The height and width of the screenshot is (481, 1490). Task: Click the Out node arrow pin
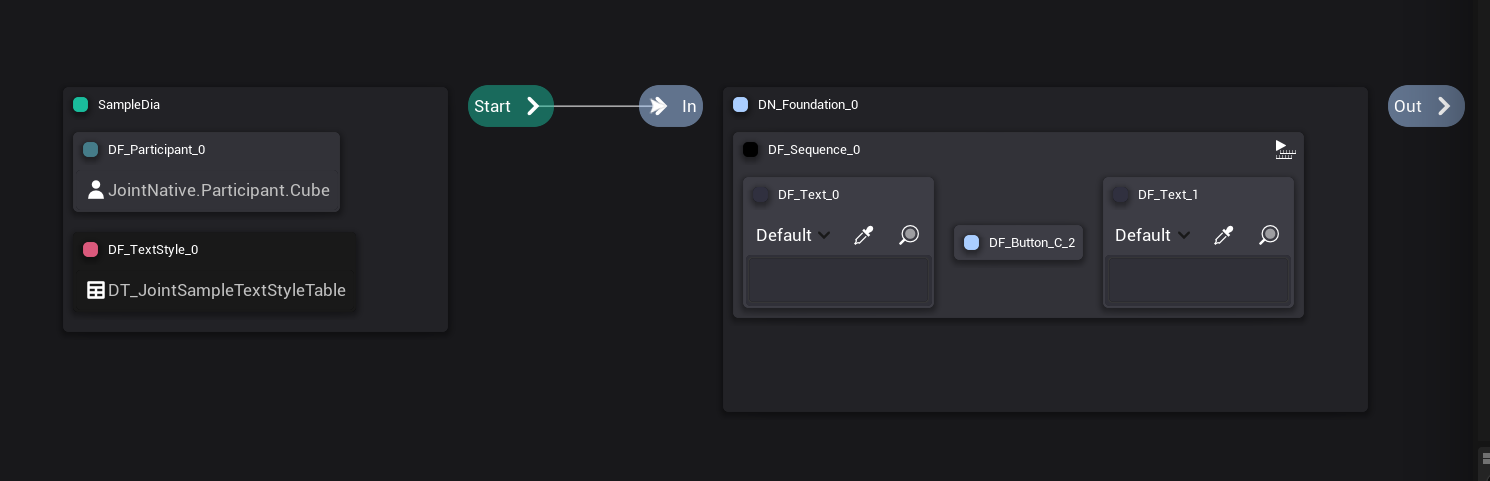pos(1444,106)
